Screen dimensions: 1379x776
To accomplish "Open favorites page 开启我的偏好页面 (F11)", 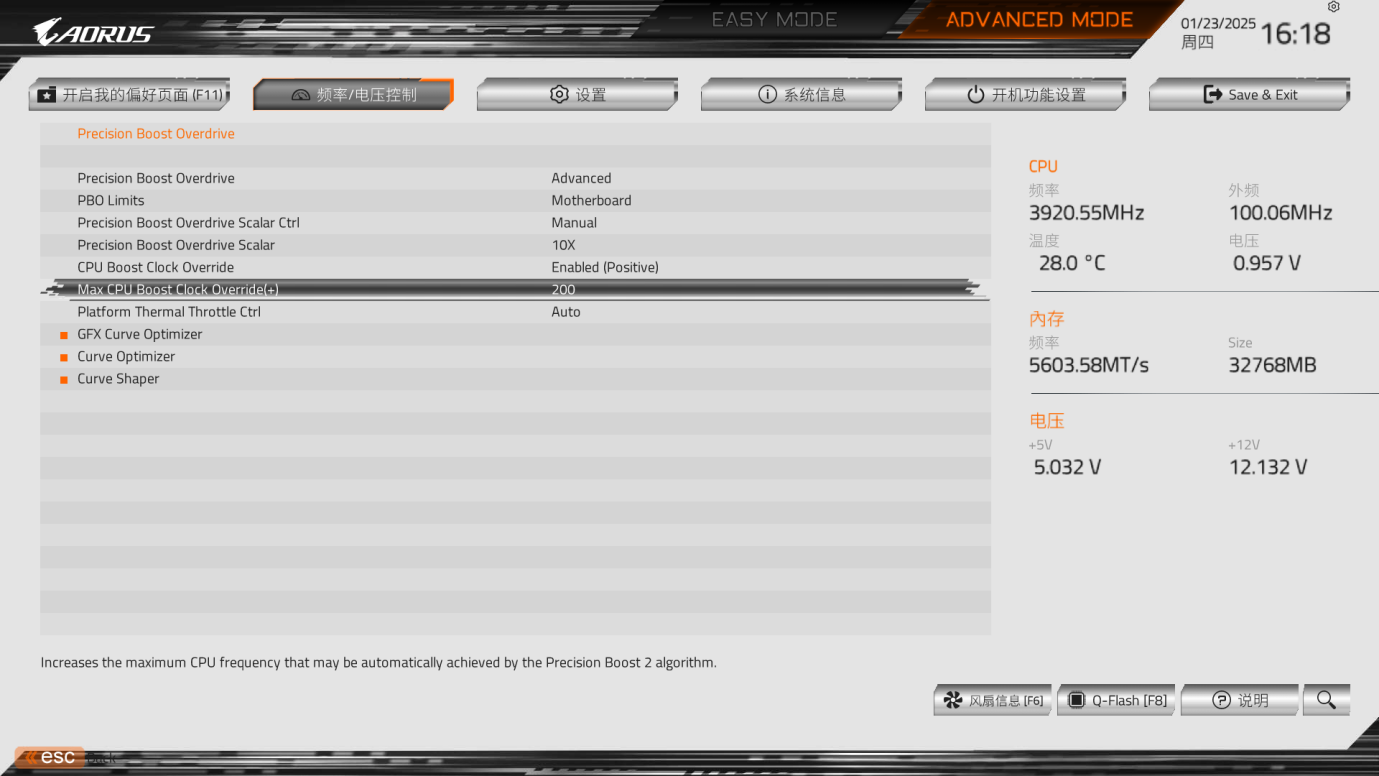I will point(129,95).
